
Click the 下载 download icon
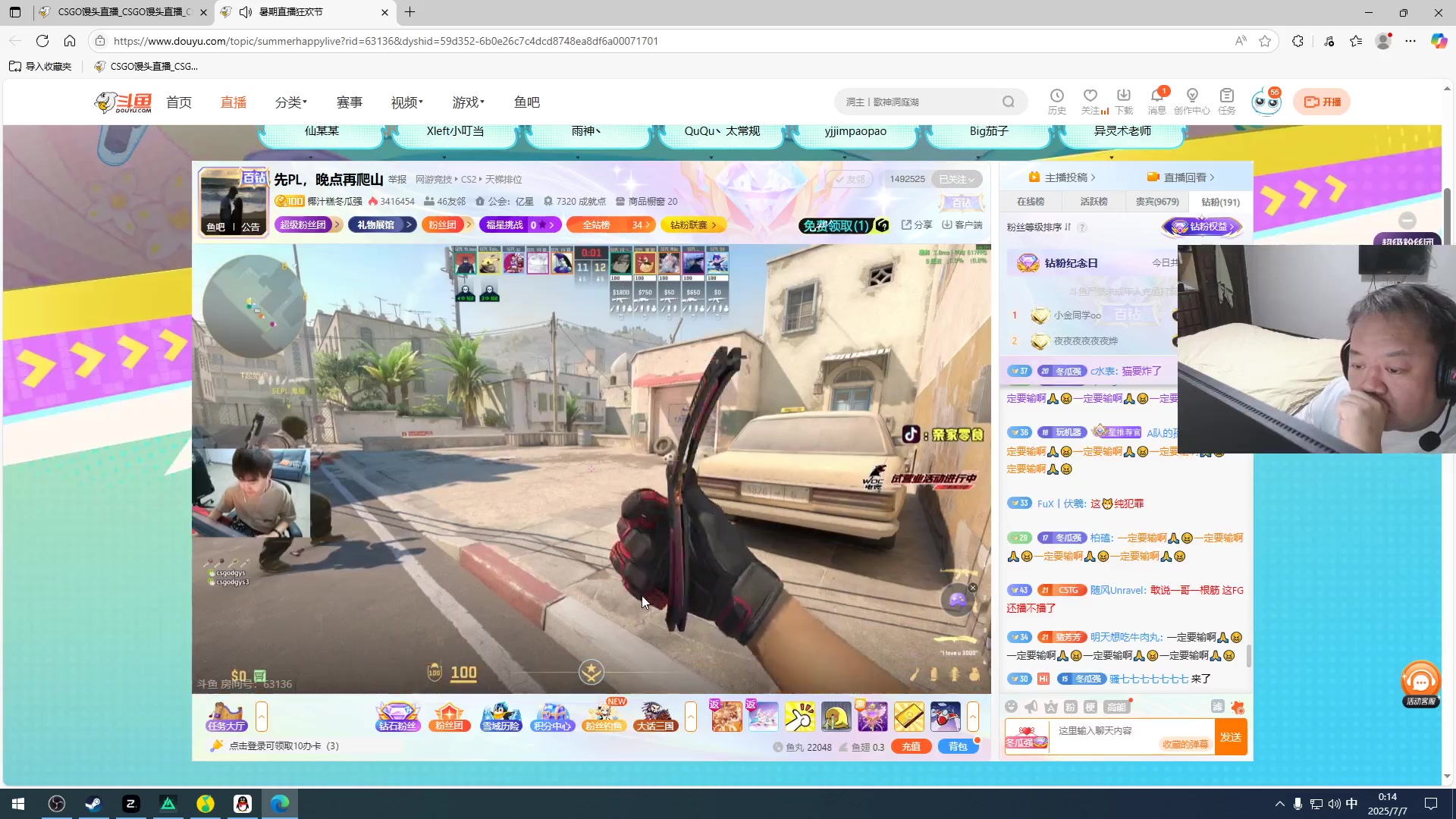point(1124,101)
